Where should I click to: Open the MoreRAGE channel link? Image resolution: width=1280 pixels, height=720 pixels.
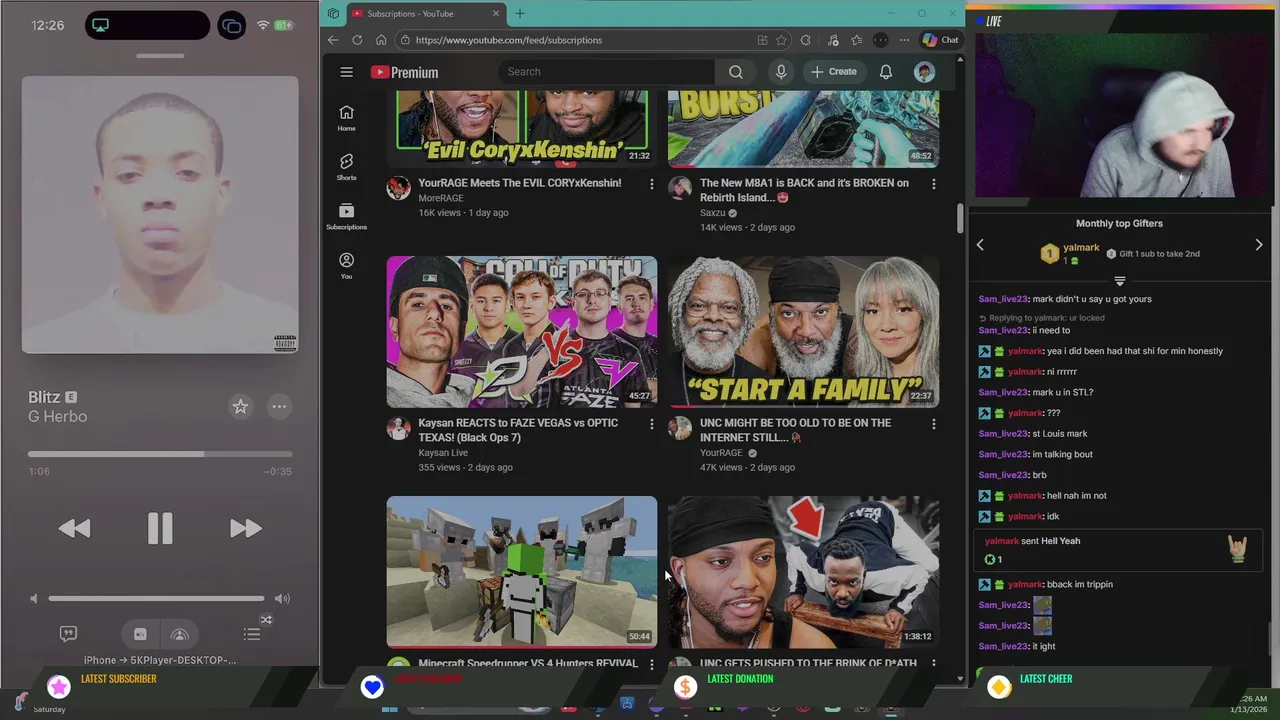click(x=440, y=198)
